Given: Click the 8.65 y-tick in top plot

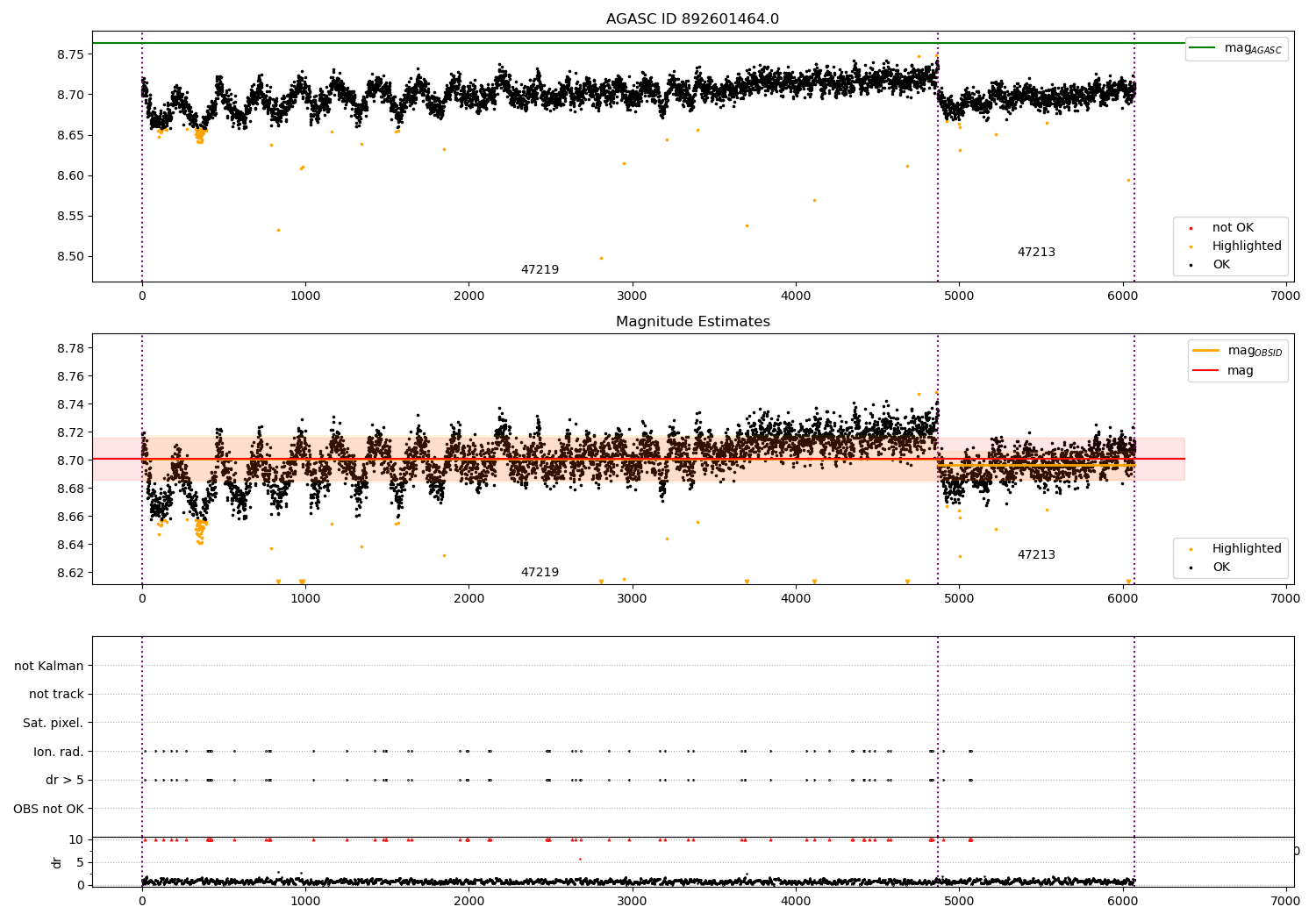Looking at the screenshot, I should click(70, 135).
